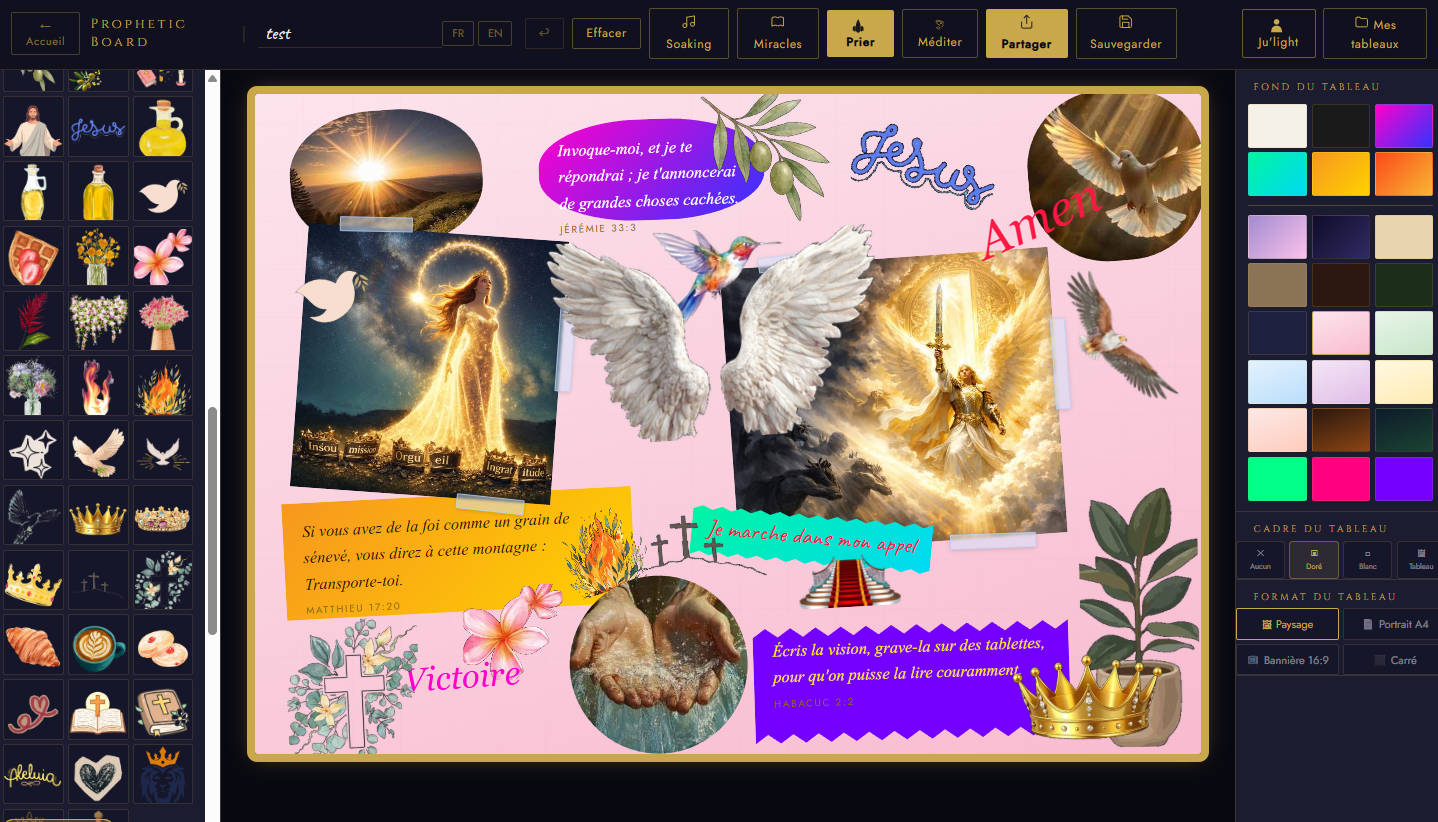Select the Blanc frame option
Screen dimensions: 1438x822
click(x=1367, y=560)
